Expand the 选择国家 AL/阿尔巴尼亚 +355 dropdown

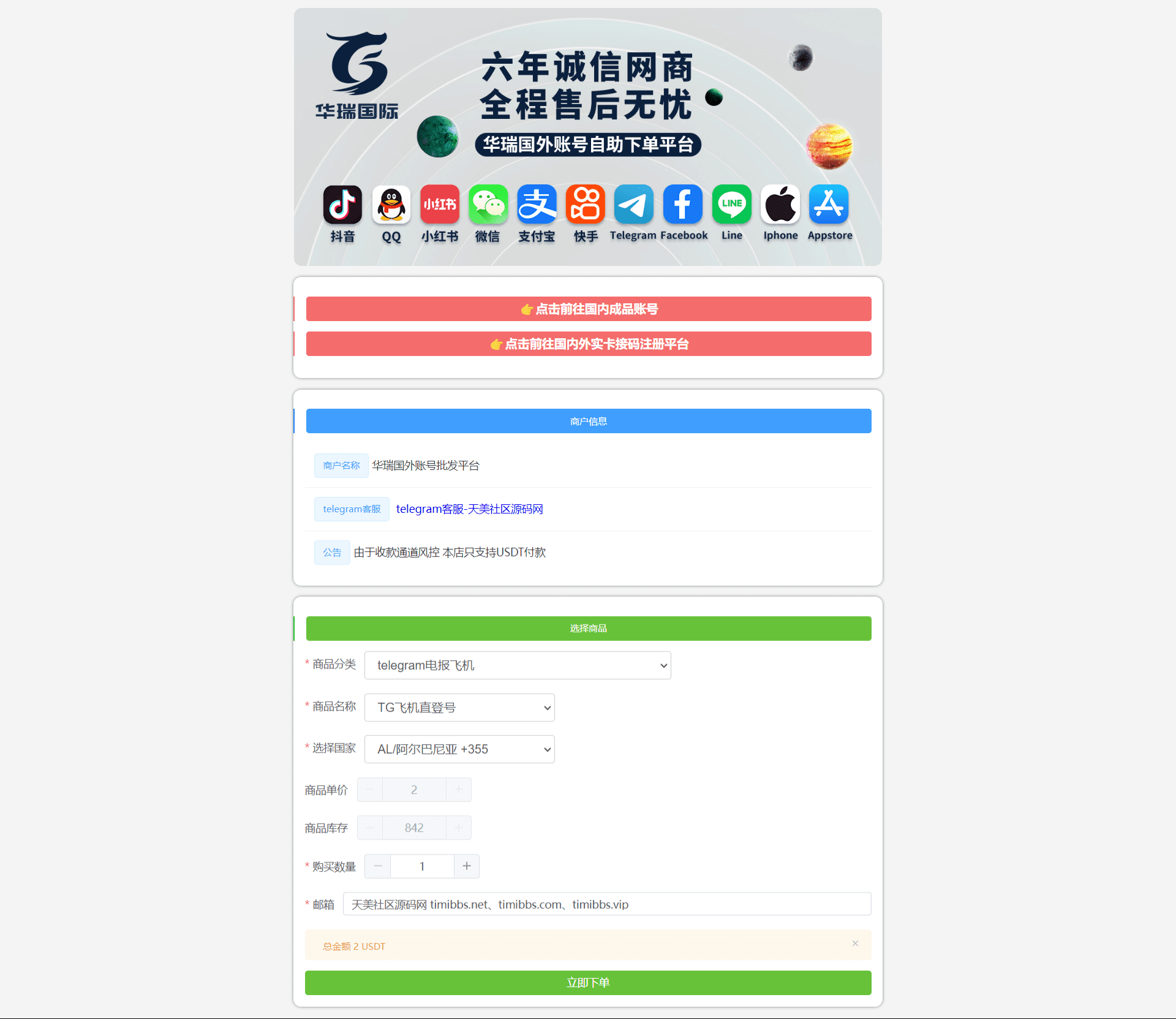(x=460, y=748)
